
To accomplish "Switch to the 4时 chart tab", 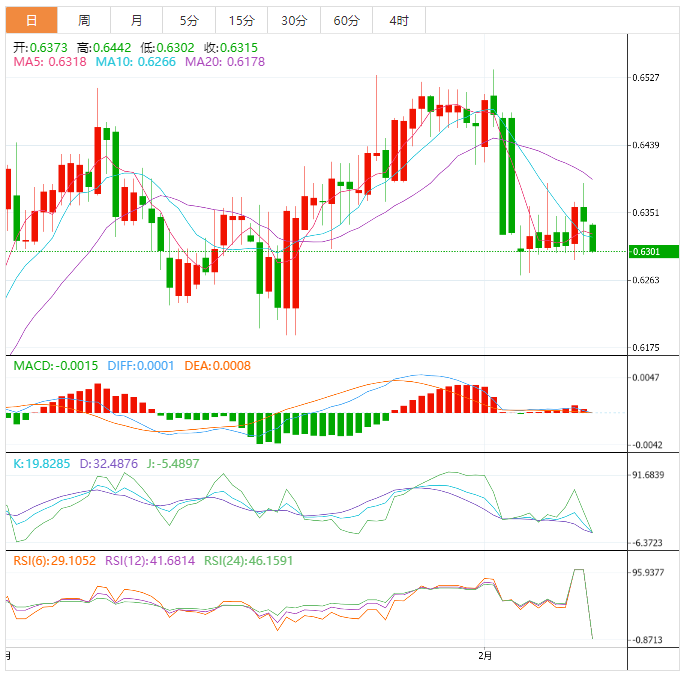I will point(398,20).
